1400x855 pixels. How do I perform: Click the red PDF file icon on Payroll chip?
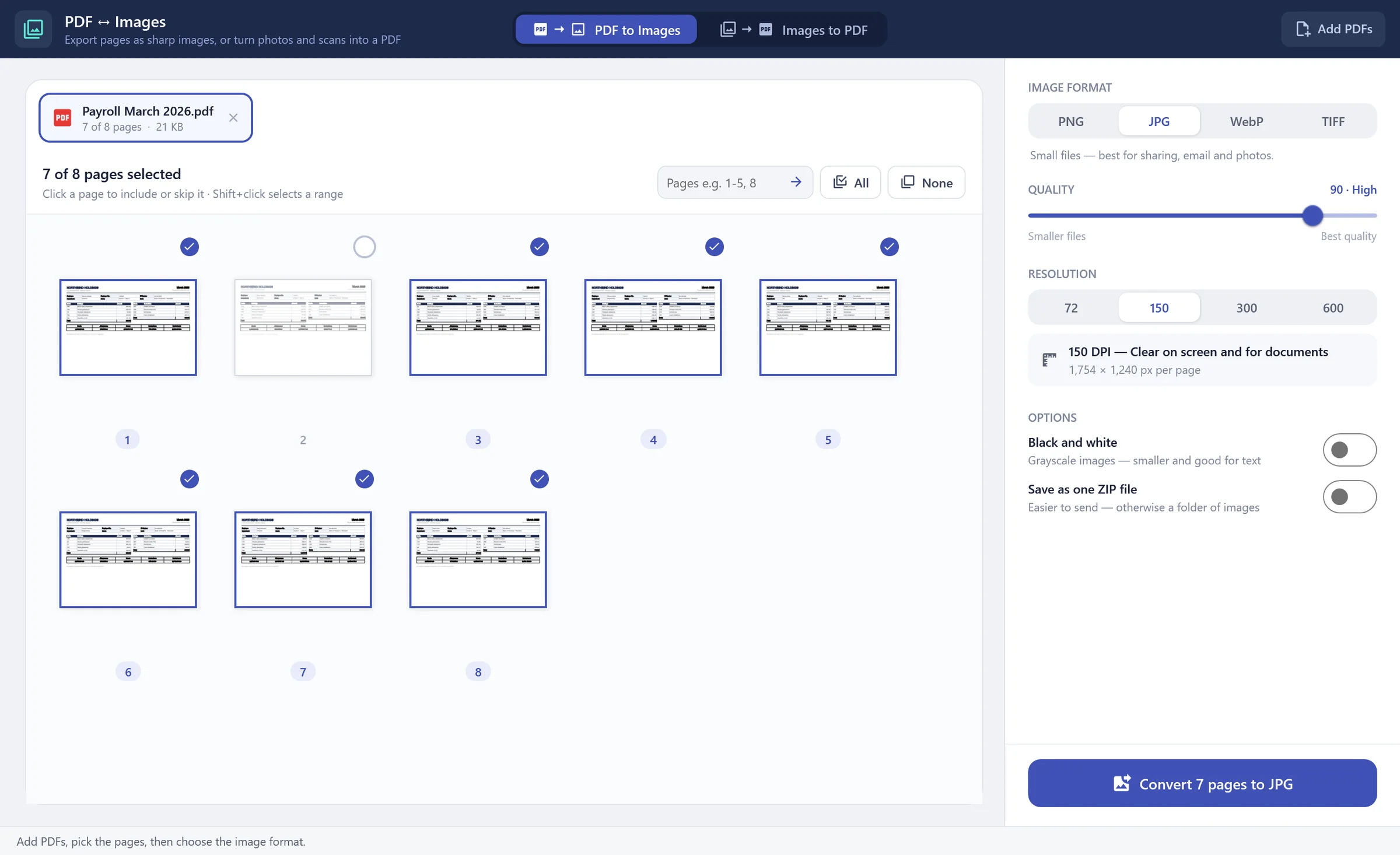(62, 118)
